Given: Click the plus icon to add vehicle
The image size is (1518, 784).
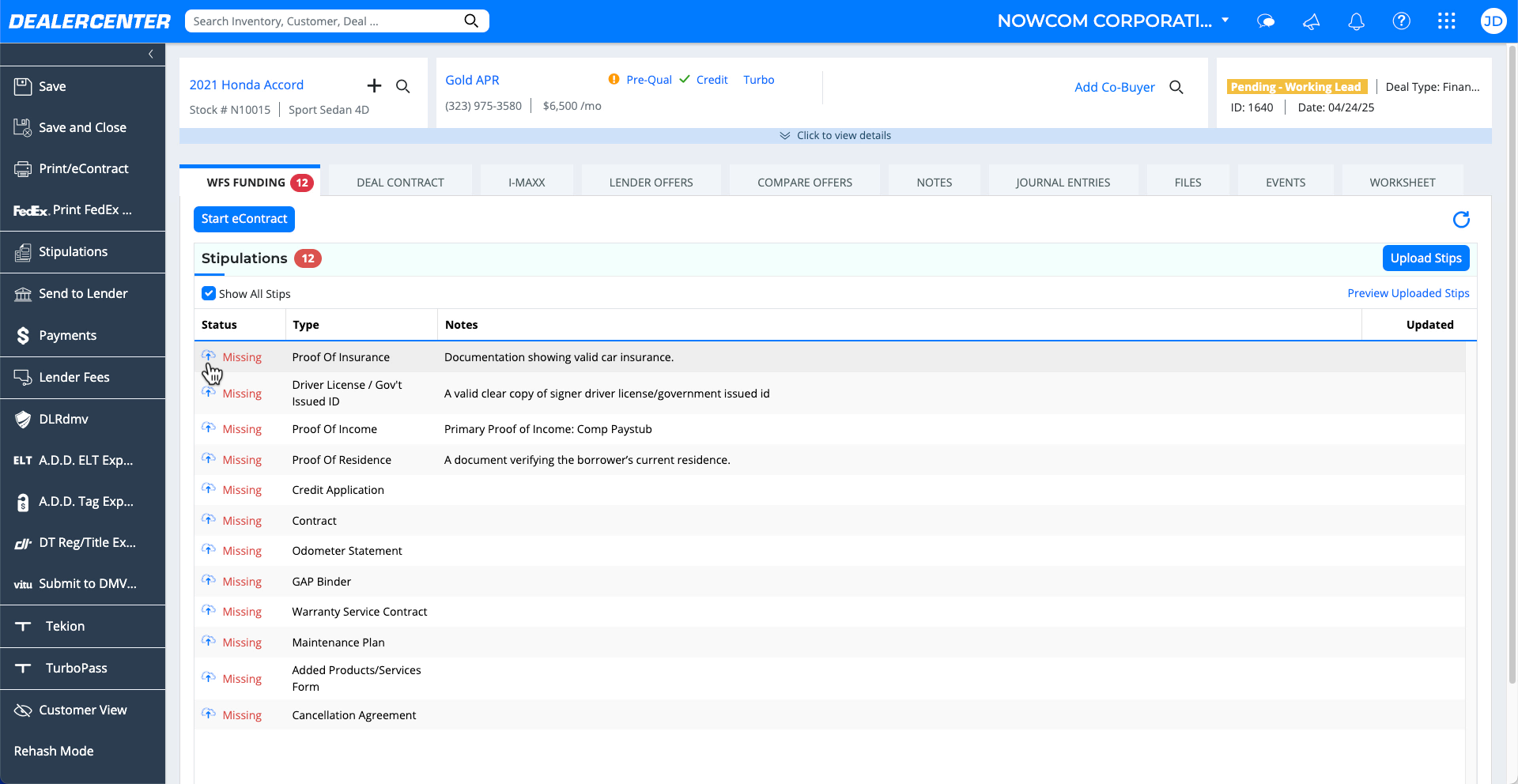Looking at the screenshot, I should (375, 85).
